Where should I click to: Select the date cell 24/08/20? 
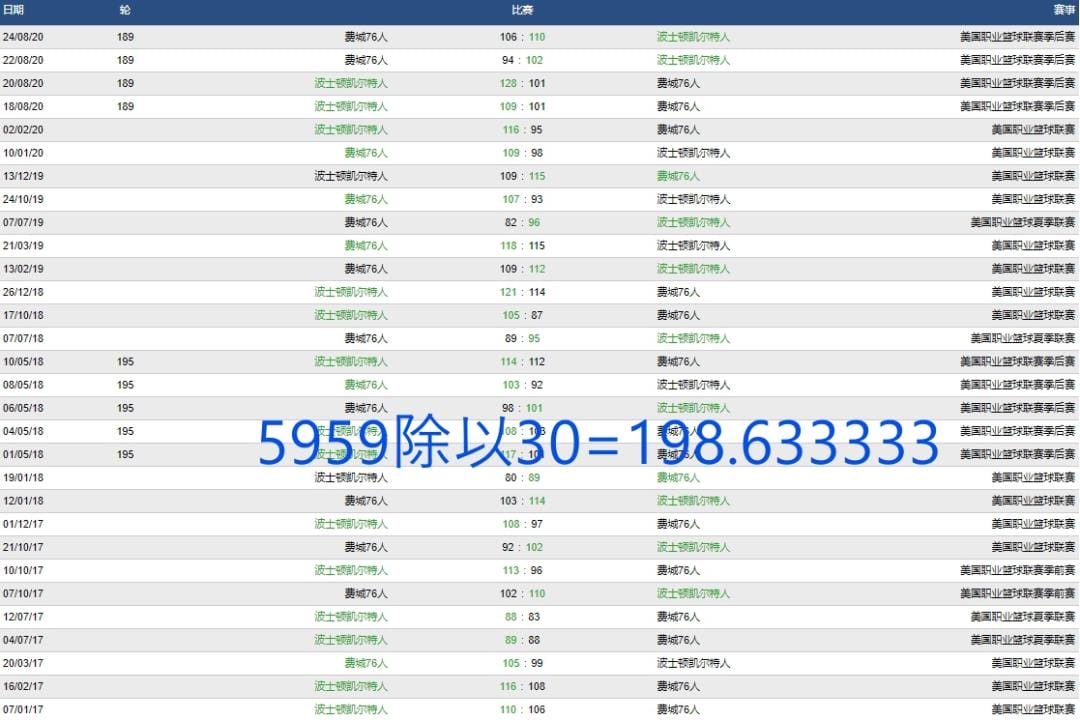pyautogui.click(x=23, y=37)
